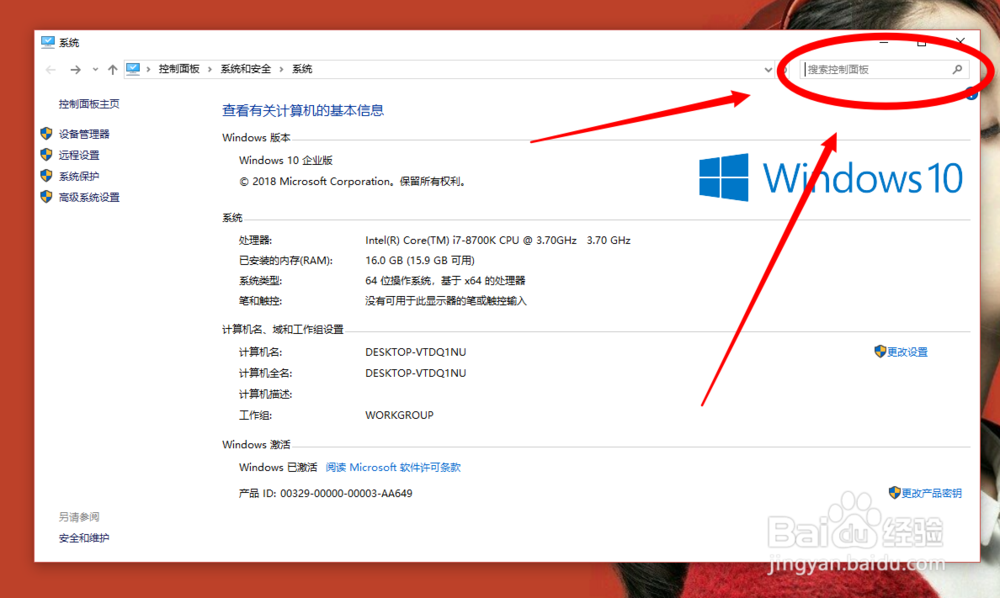This screenshot has height=598, width=1000.
Task: Click the shield icon beside 更改设置
Action: click(x=878, y=351)
